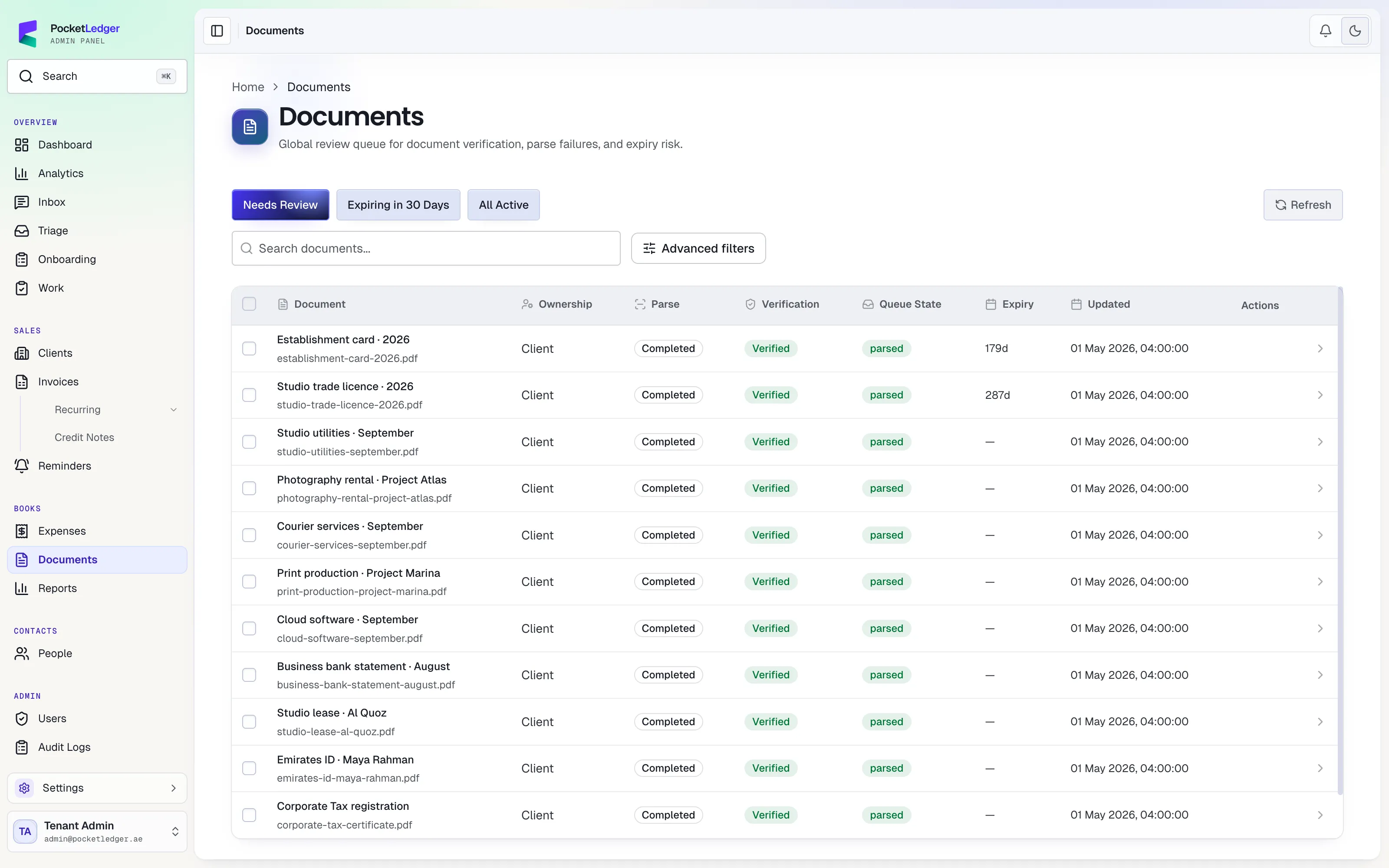
Task: Select the Establishment card 2026 row checkbox
Action: 249,349
